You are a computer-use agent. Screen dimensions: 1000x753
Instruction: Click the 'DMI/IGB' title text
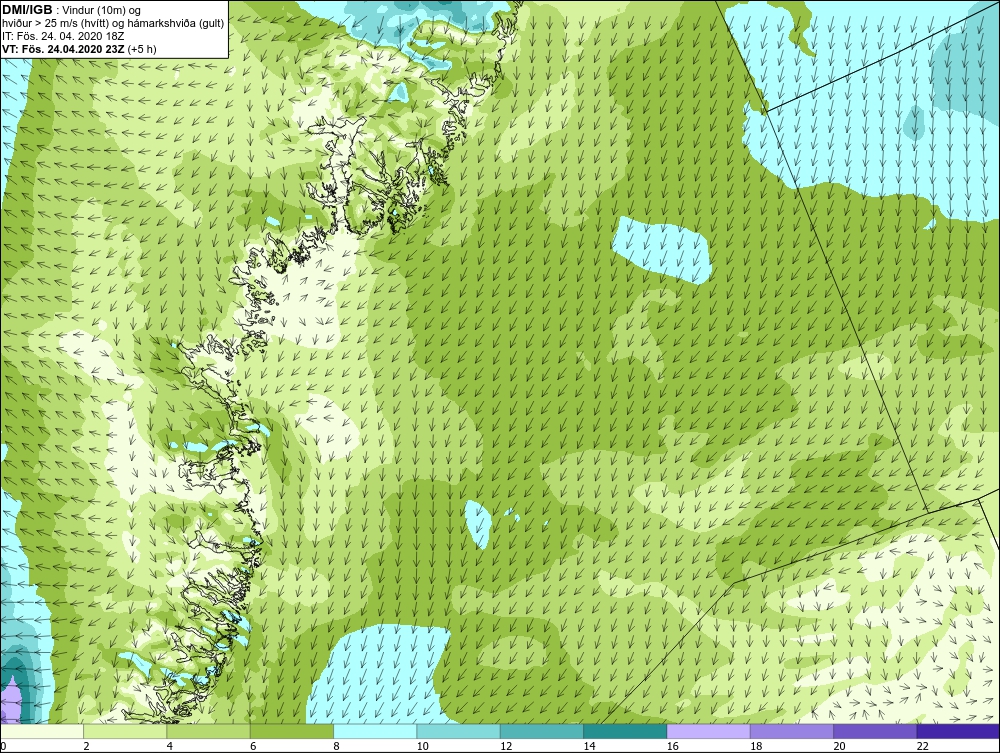(x=27, y=10)
